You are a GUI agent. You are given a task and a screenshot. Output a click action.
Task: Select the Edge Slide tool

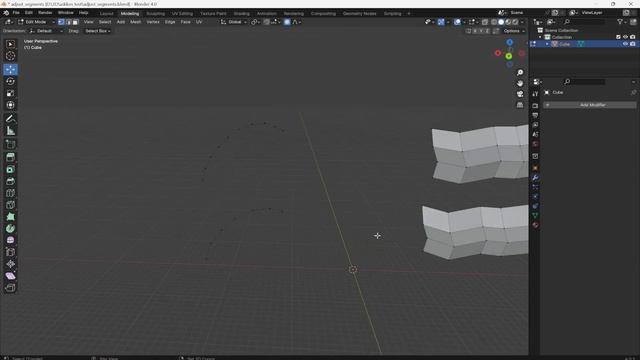(x=11, y=252)
